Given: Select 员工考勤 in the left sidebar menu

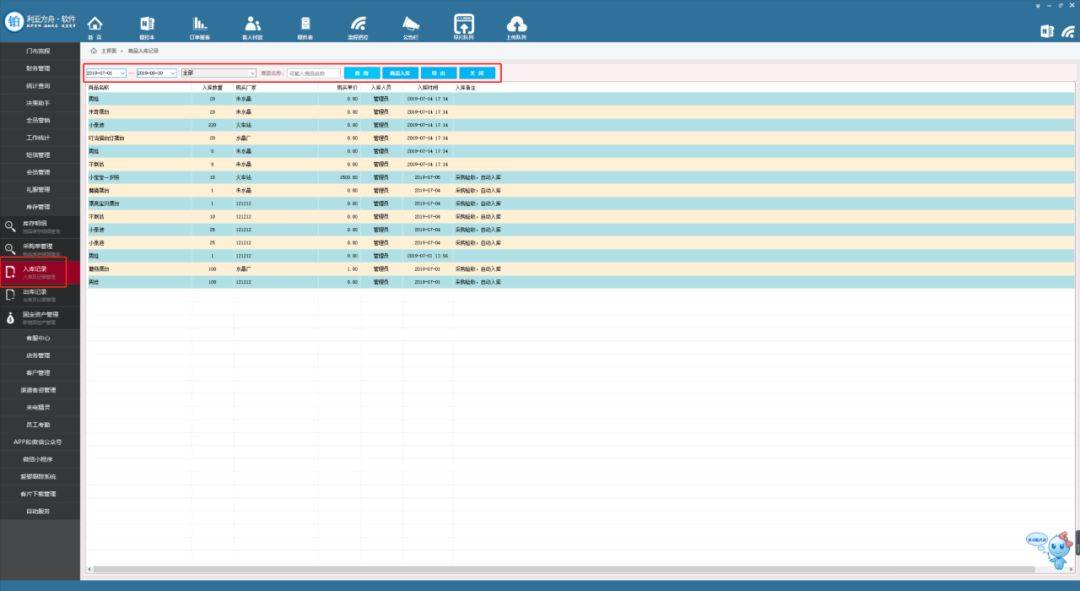Looking at the screenshot, I should tap(39, 425).
